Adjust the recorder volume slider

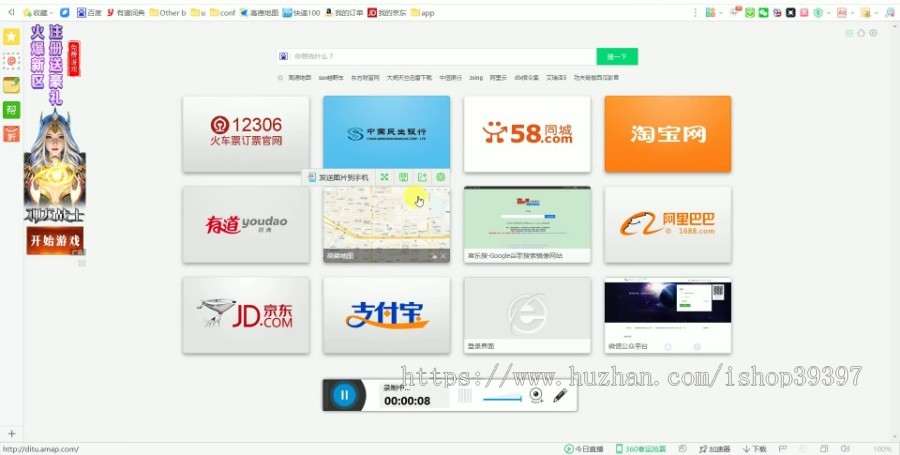pyautogui.click(x=502, y=398)
